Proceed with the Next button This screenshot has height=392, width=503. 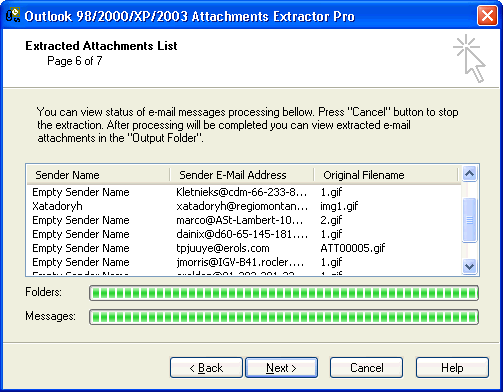tap(281, 368)
